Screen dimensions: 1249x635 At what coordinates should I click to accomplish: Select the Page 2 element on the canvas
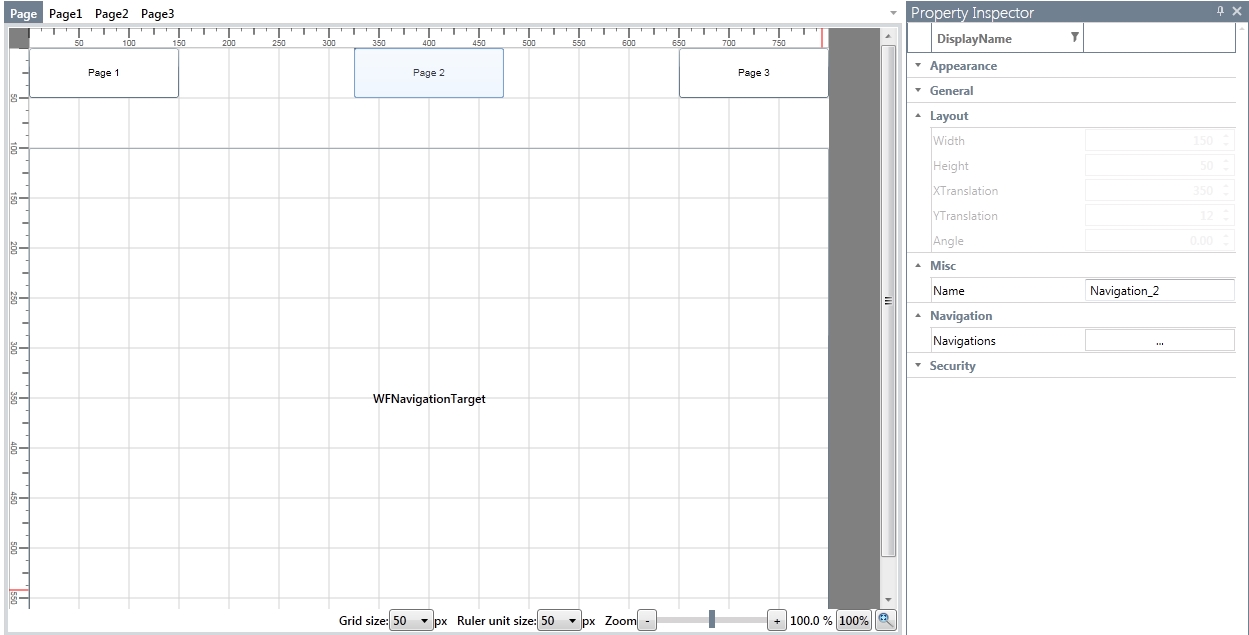pyautogui.click(x=428, y=72)
